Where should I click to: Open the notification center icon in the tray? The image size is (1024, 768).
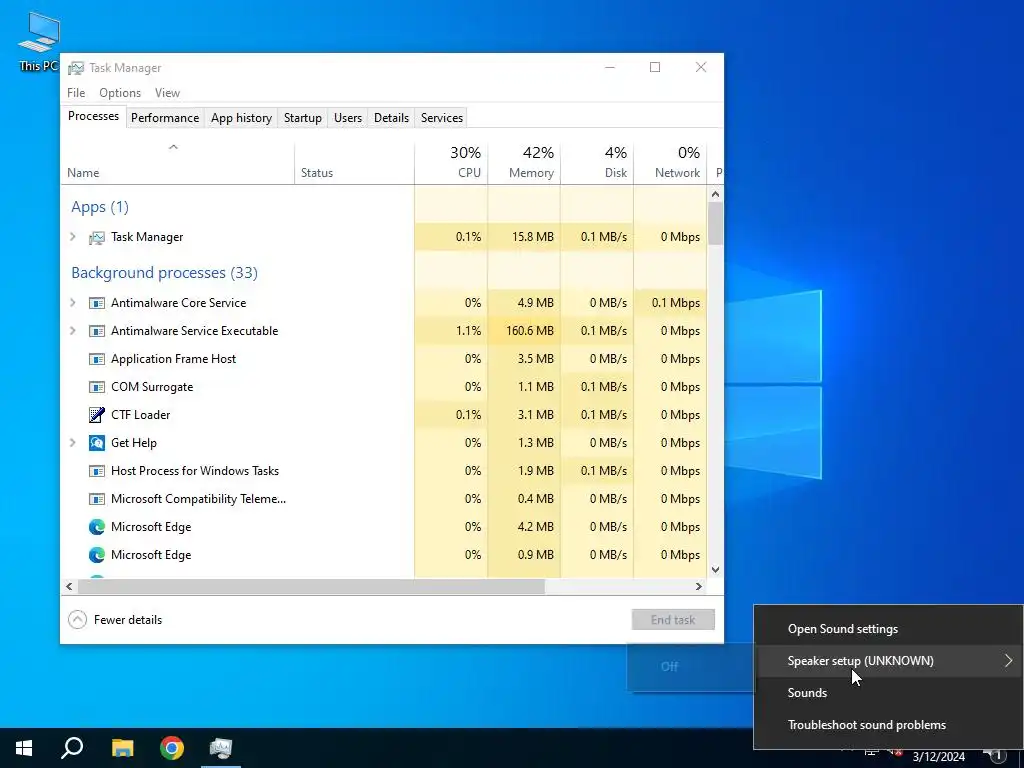[996, 756]
